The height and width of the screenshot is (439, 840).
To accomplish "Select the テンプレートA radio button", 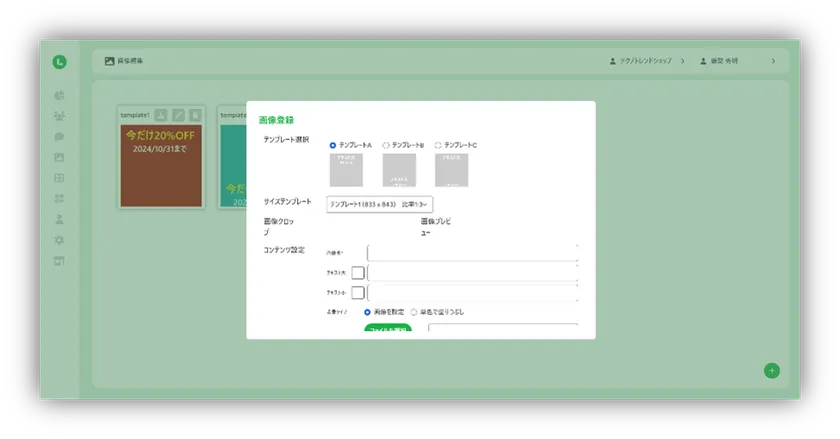I will click(x=333, y=145).
